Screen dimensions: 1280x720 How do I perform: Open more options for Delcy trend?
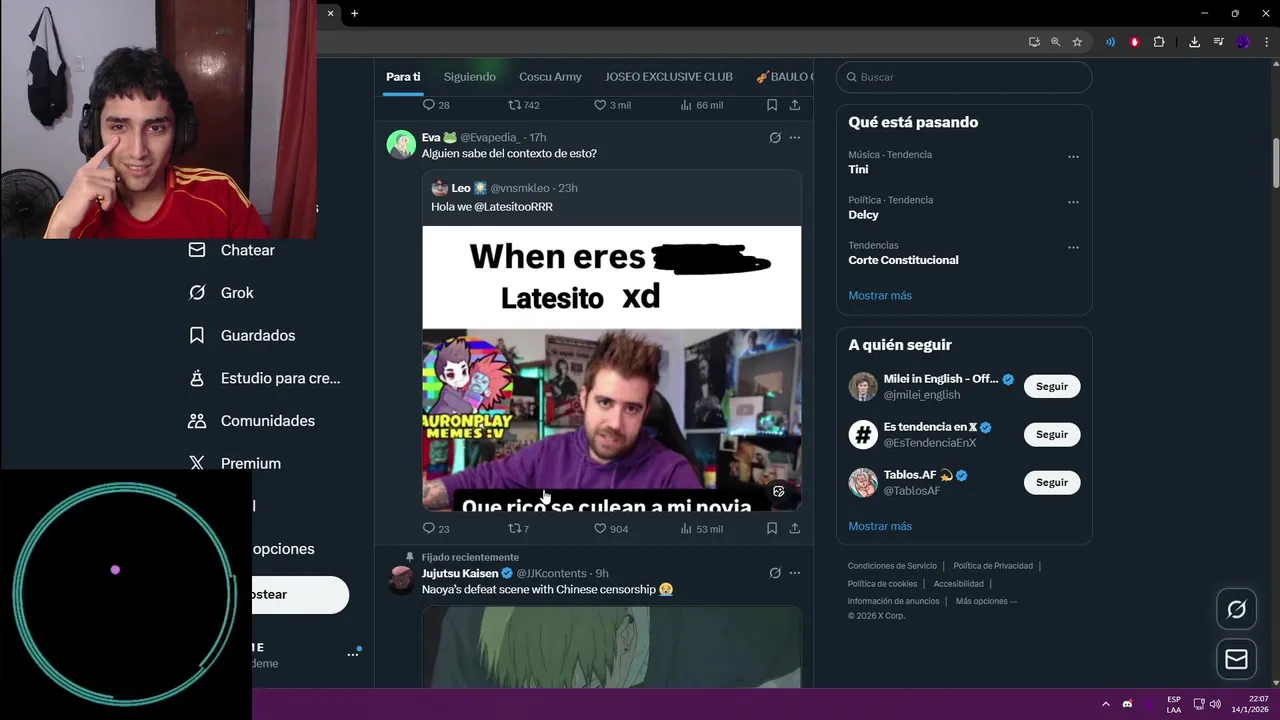(x=1073, y=202)
